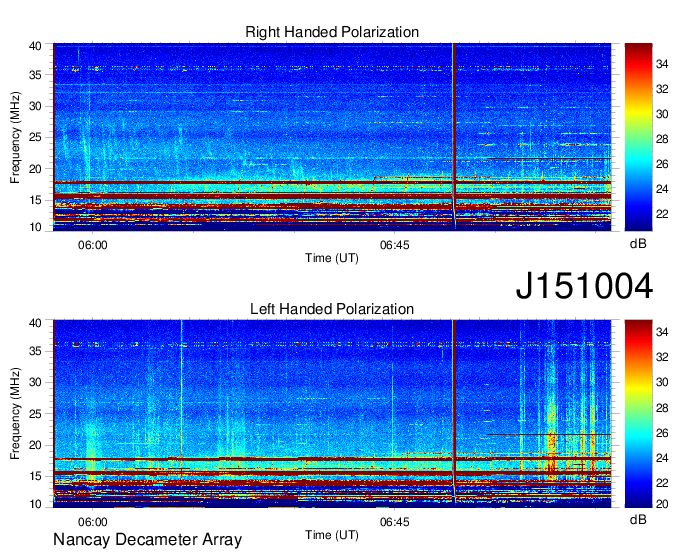This screenshot has width=680, height=552.
Task: Click the bottom panel 06:45 time label
Action: [394, 522]
